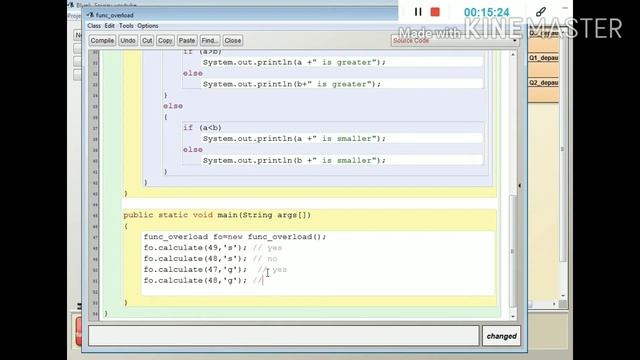The width and height of the screenshot is (640, 360).
Task: Click the line 'public static void main(String args[])'
Action: click(217, 215)
